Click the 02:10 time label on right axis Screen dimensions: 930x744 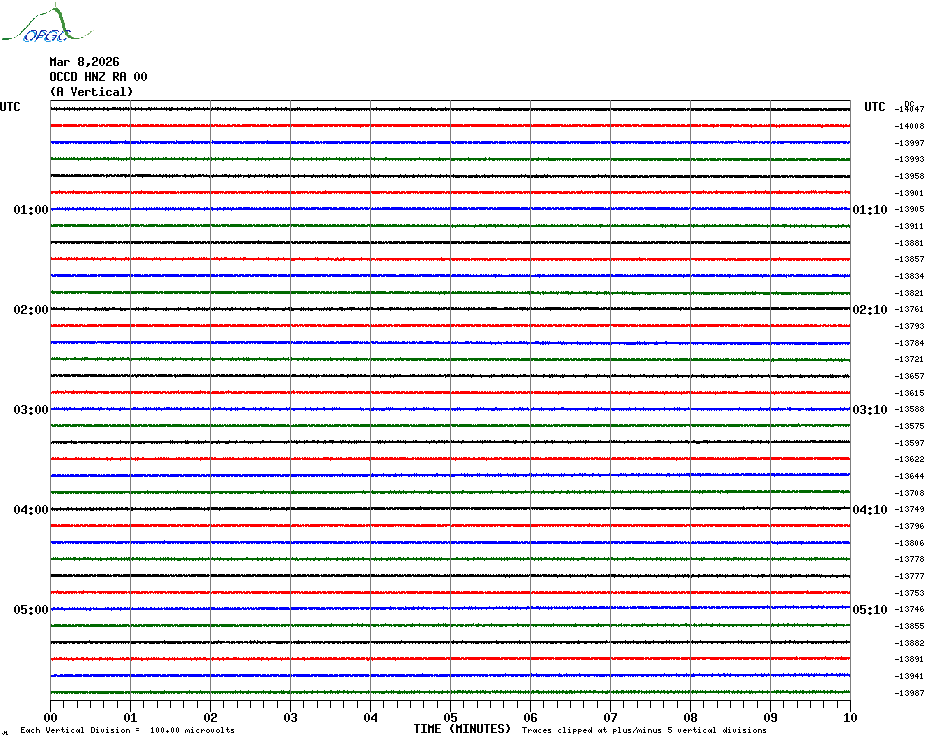point(868,310)
